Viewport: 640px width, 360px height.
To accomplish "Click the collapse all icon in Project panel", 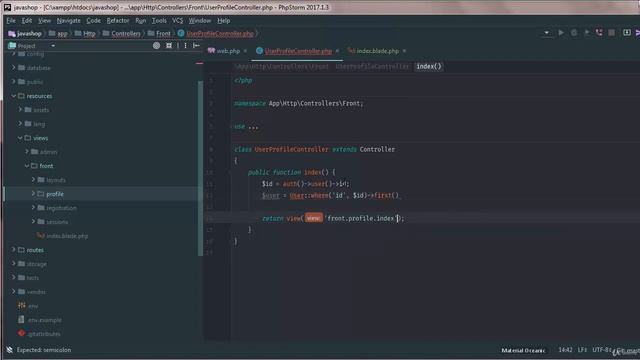I will click(169, 46).
